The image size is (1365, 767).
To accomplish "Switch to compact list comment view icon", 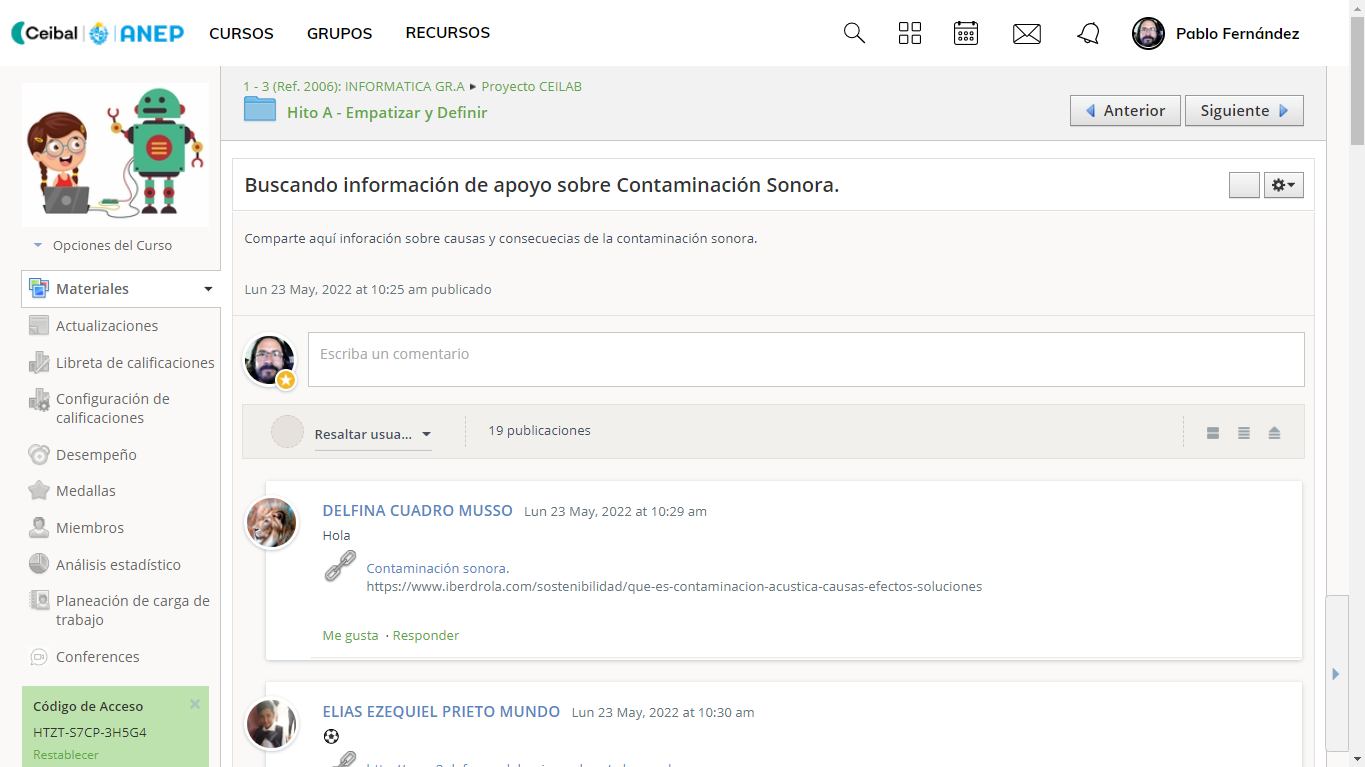I will pos(1244,433).
